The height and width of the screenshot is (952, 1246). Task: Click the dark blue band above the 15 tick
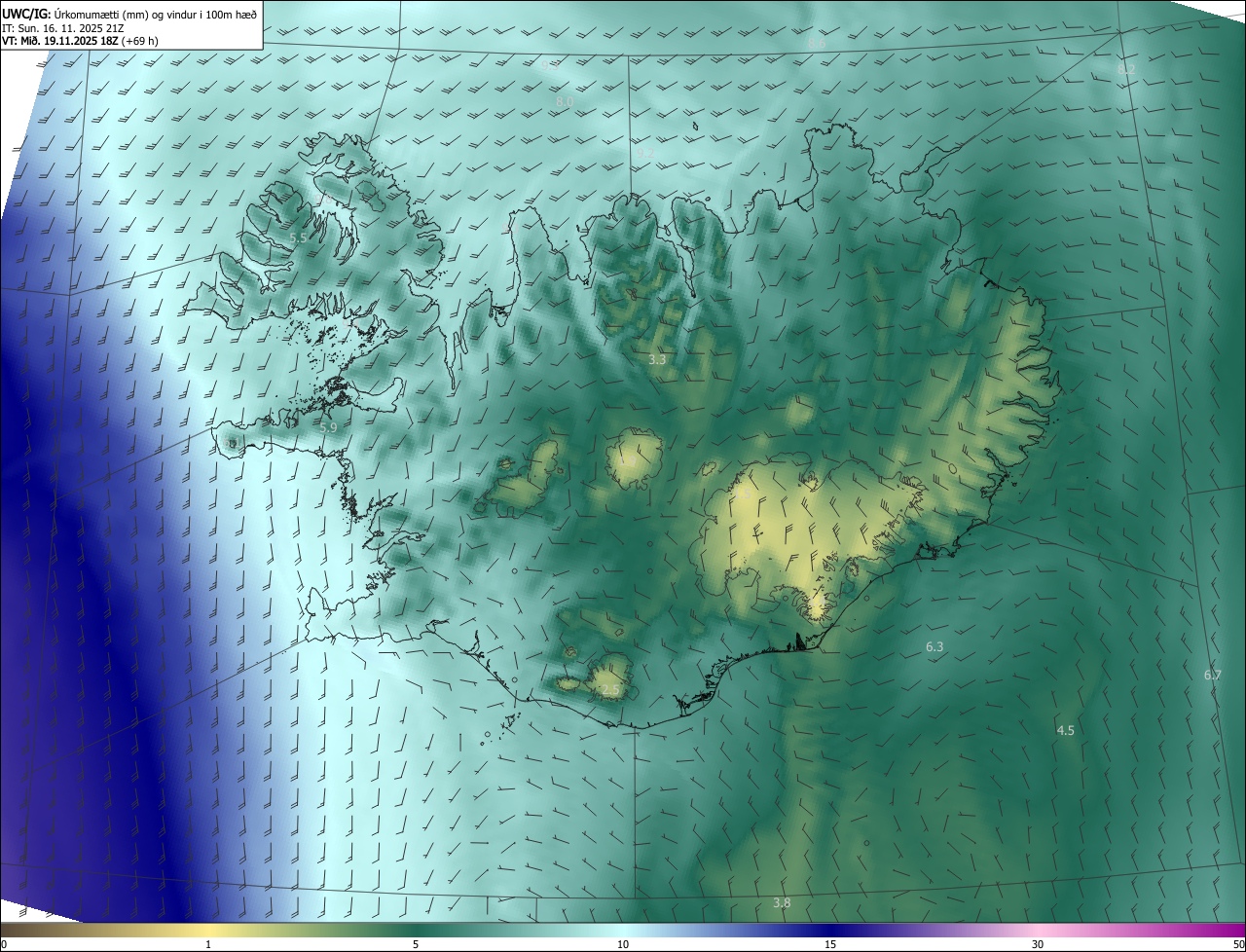[830, 931]
